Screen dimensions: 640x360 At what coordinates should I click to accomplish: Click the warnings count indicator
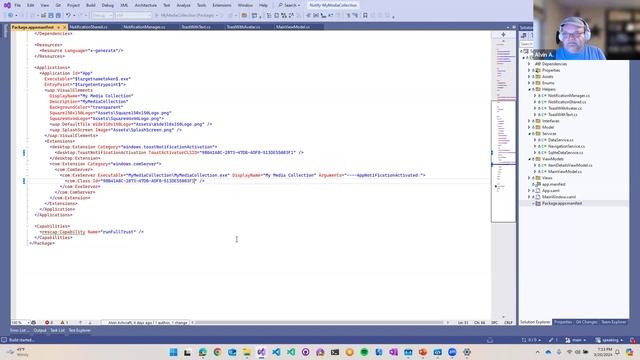pos(64,322)
